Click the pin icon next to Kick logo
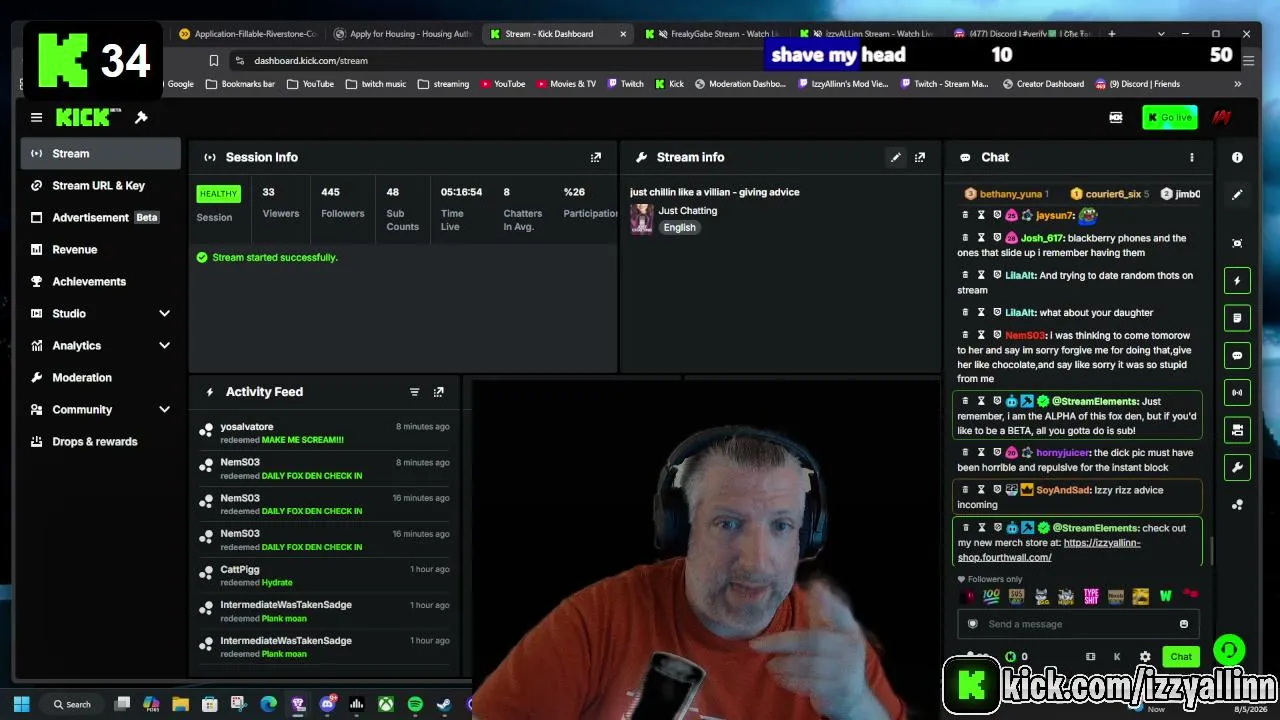The width and height of the screenshot is (1280, 720). pos(141,118)
